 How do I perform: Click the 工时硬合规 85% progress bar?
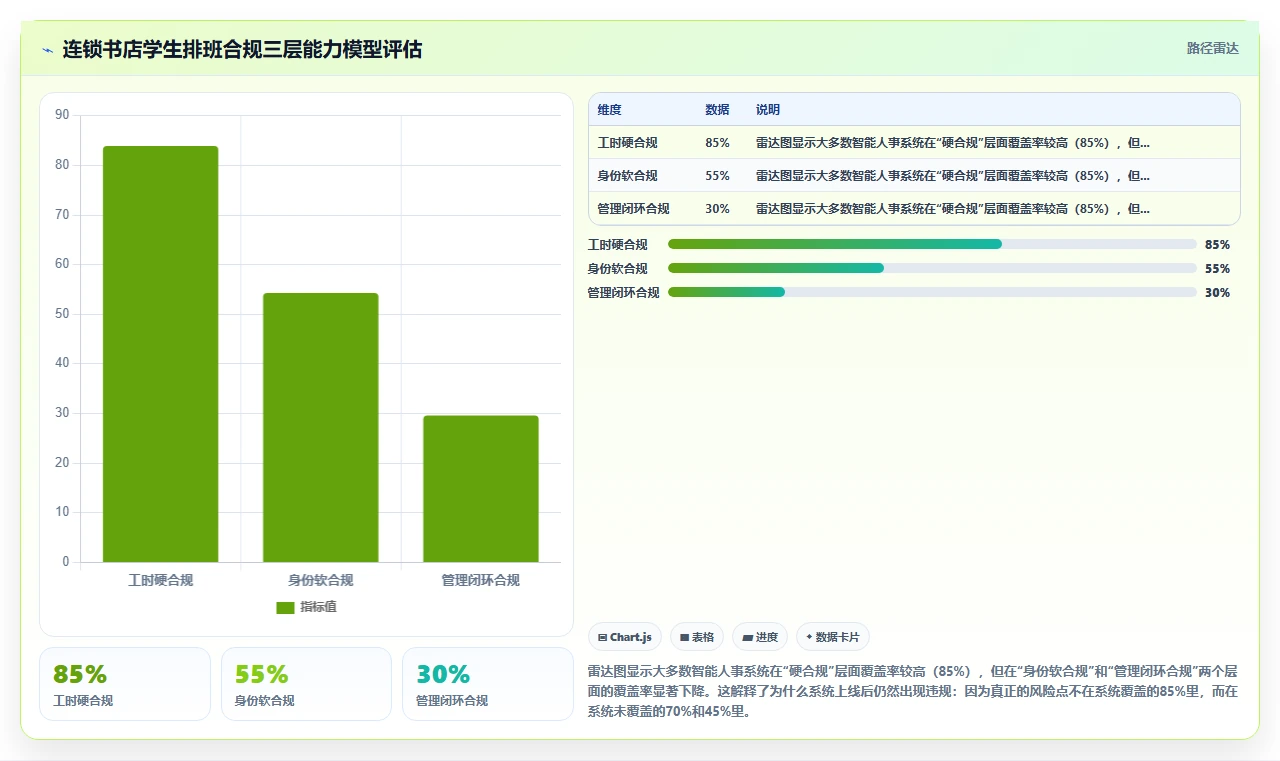click(x=932, y=244)
